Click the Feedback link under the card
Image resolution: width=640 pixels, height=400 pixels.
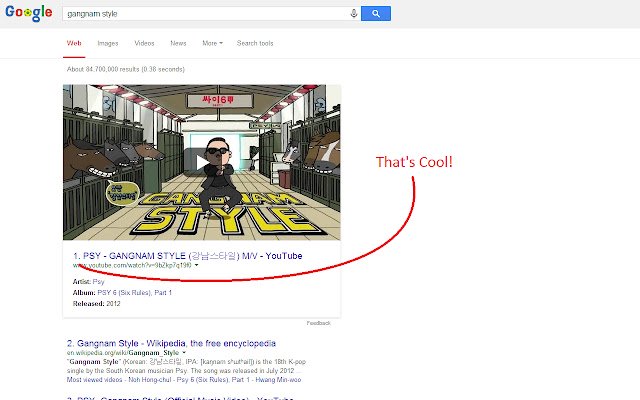(318, 323)
